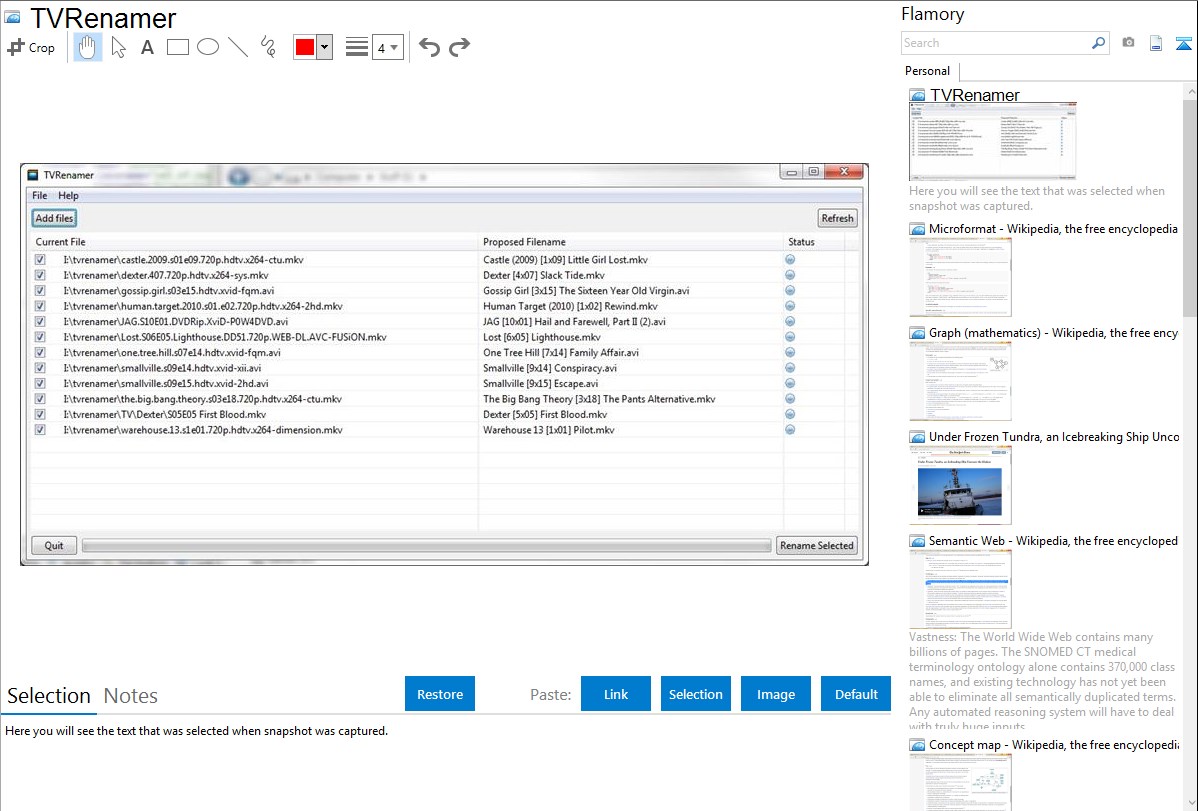The image size is (1198, 811).
Task: Open the Help menu in TVRenamer
Action: coord(69,196)
